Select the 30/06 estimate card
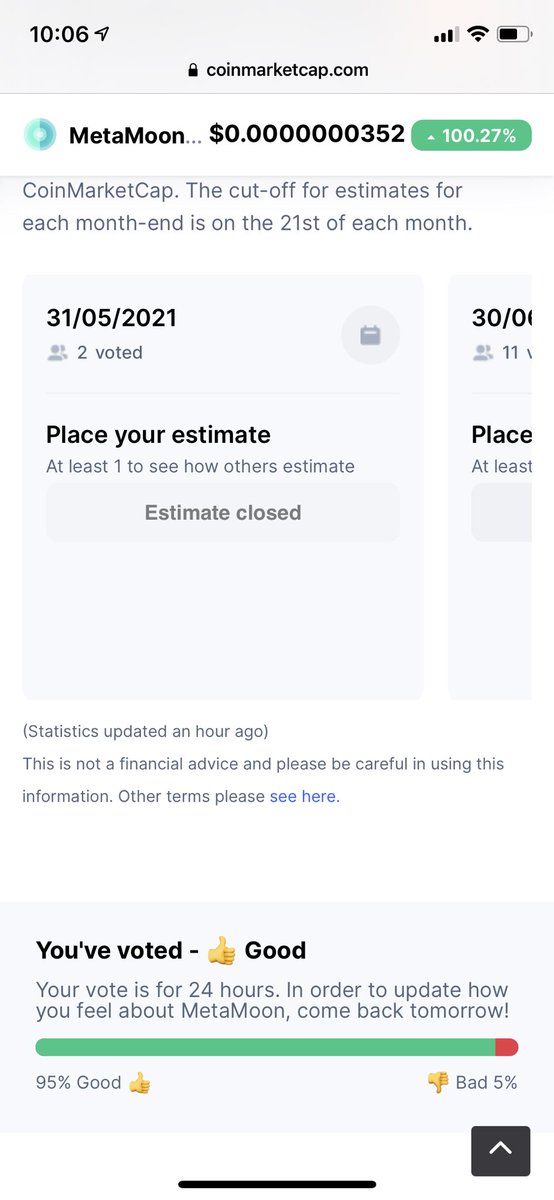554x1200 pixels. [490, 487]
